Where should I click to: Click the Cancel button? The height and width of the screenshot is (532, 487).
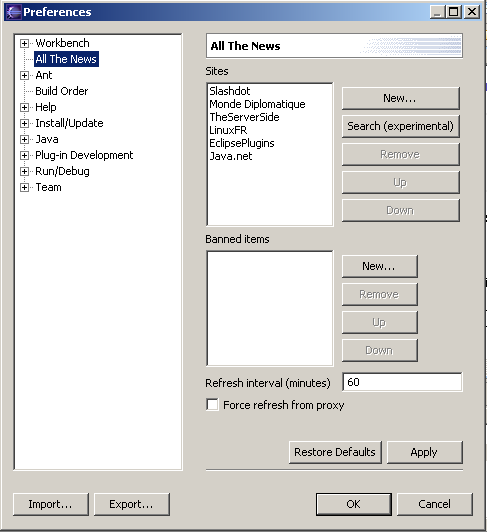pos(435,505)
